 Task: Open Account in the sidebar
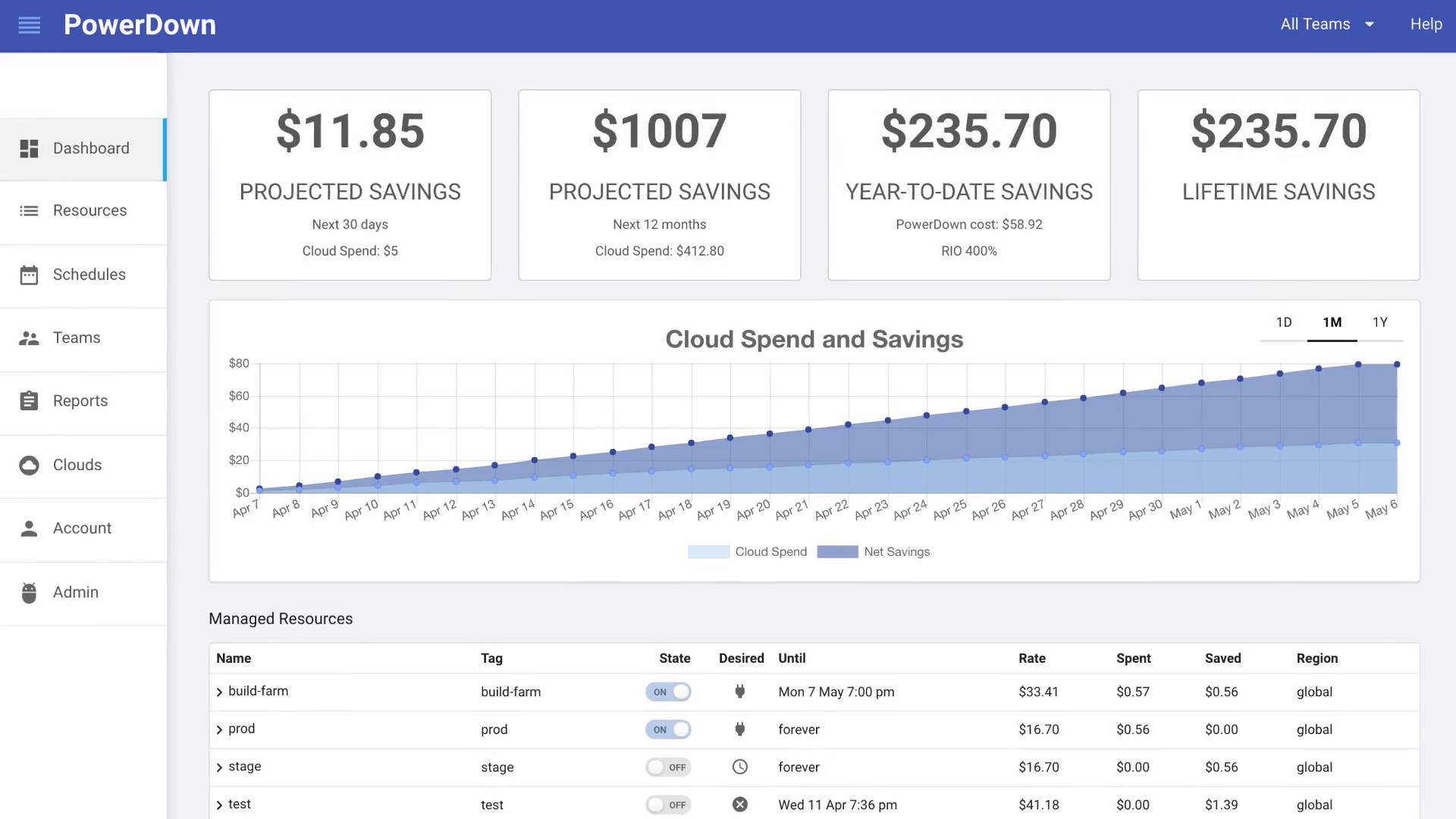[x=83, y=529]
